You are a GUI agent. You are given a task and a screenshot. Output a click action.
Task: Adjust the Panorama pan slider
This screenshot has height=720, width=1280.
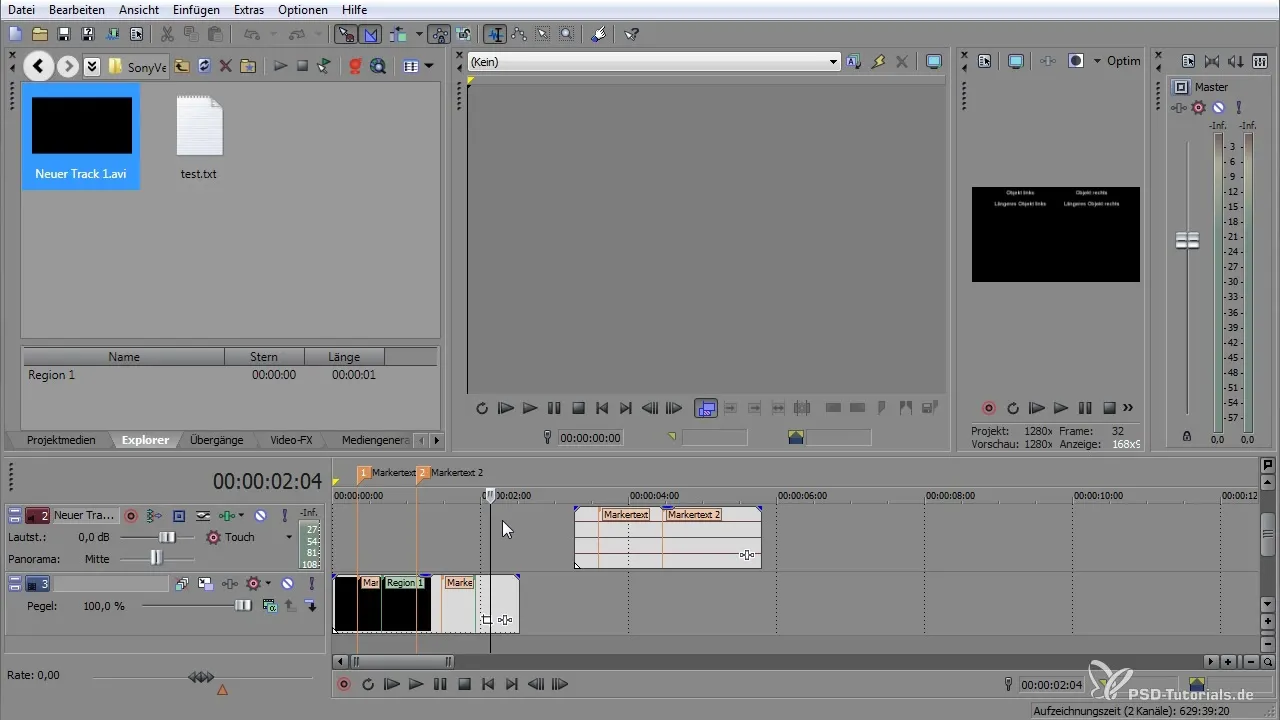tap(156, 559)
